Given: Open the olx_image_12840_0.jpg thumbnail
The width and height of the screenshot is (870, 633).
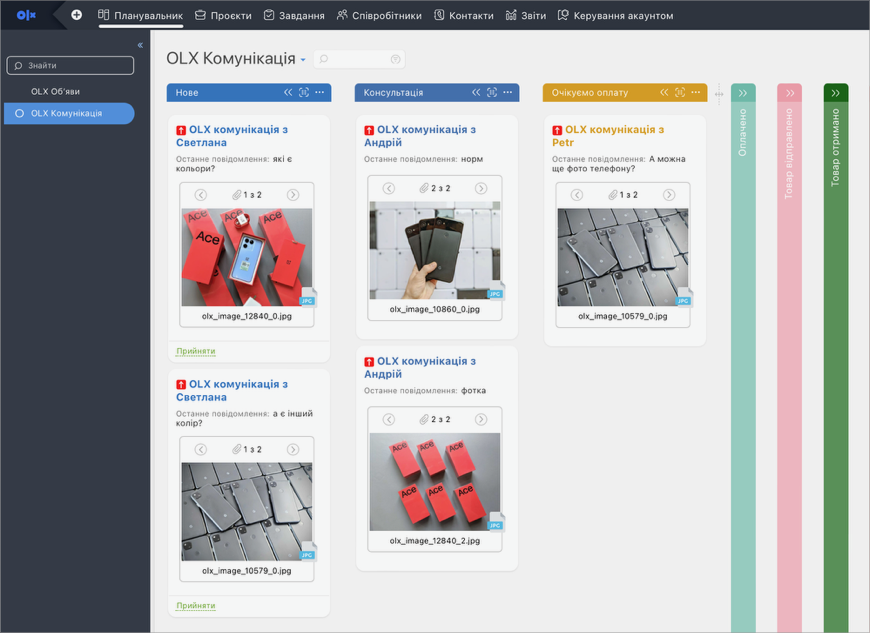Looking at the screenshot, I should click(247, 257).
